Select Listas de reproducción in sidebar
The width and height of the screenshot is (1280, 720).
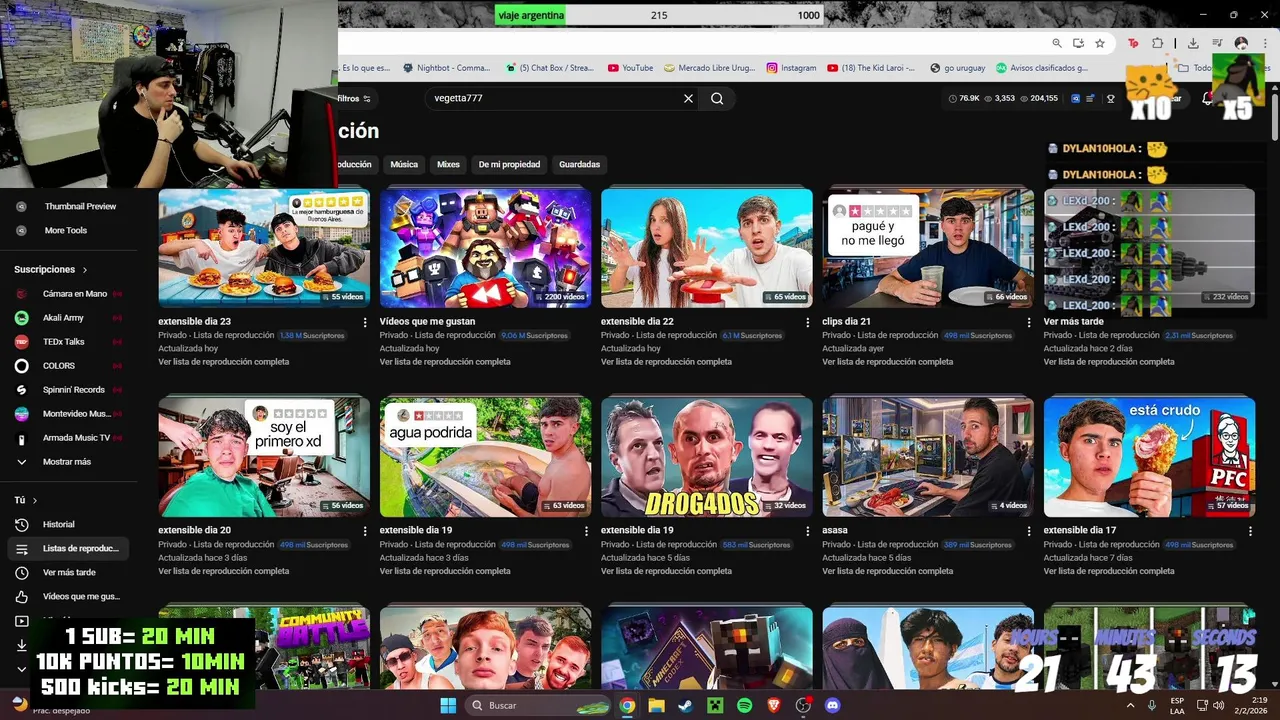(x=68, y=548)
